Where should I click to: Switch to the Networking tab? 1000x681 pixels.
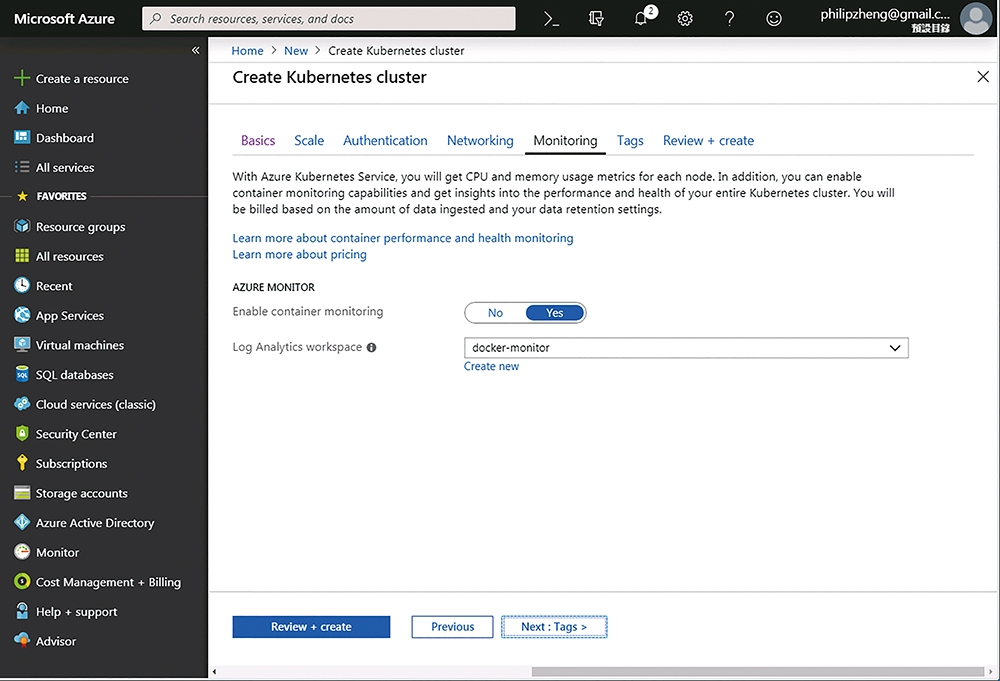point(480,140)
